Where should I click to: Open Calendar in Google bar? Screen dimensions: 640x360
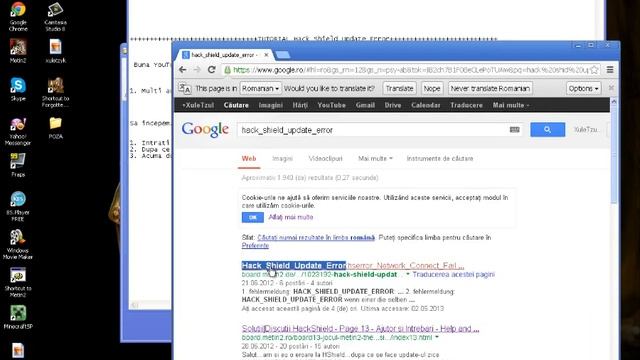426,105
